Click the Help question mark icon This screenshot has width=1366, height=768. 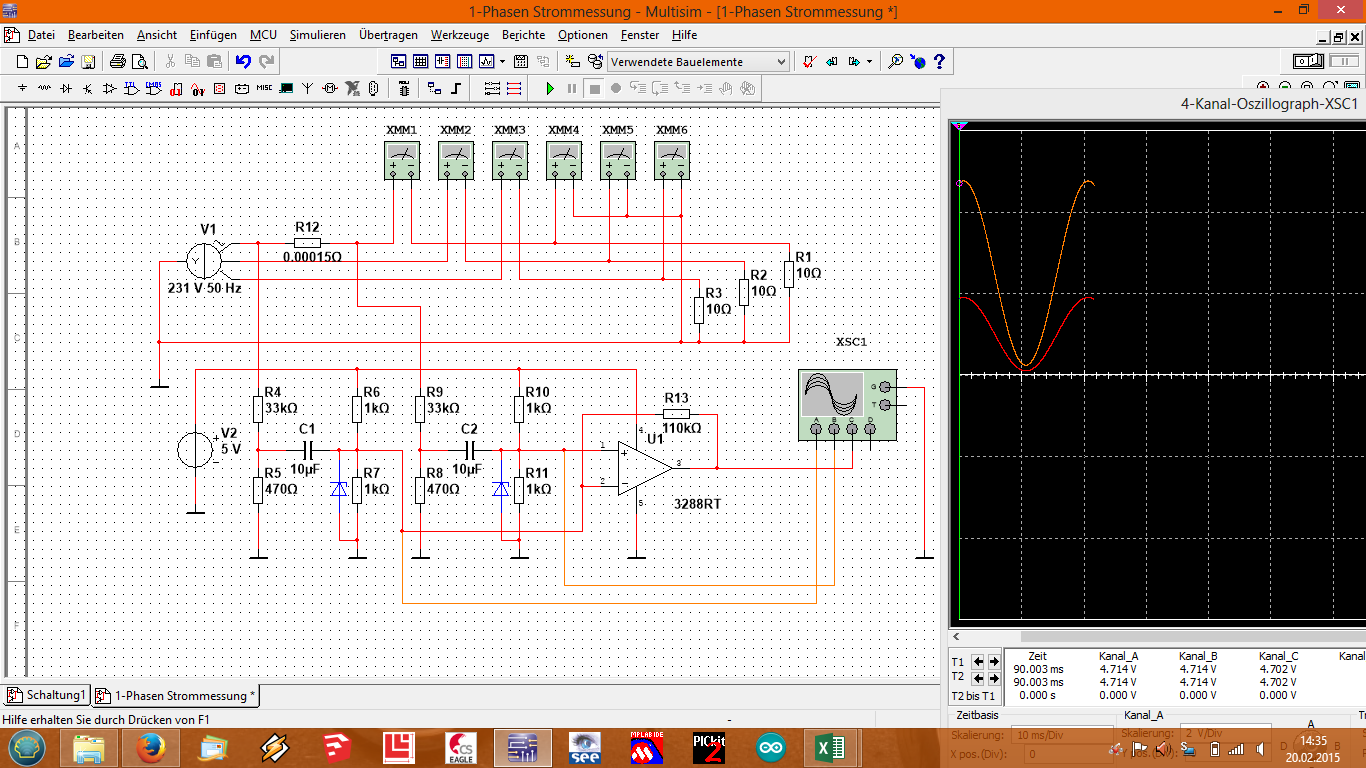(x=938, y=60)
